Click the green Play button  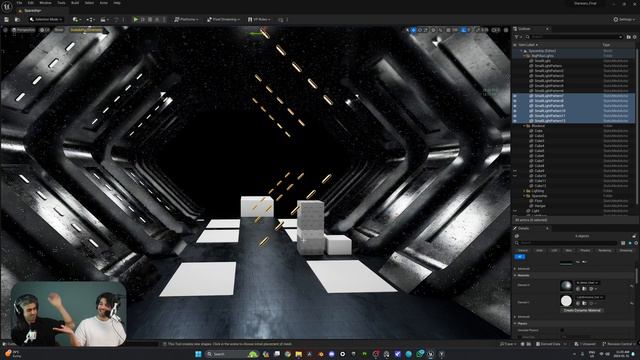tap(136, 19)
